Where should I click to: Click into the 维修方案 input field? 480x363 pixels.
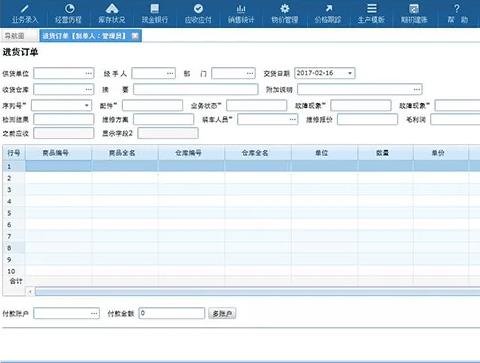click(x=164, y=119)
